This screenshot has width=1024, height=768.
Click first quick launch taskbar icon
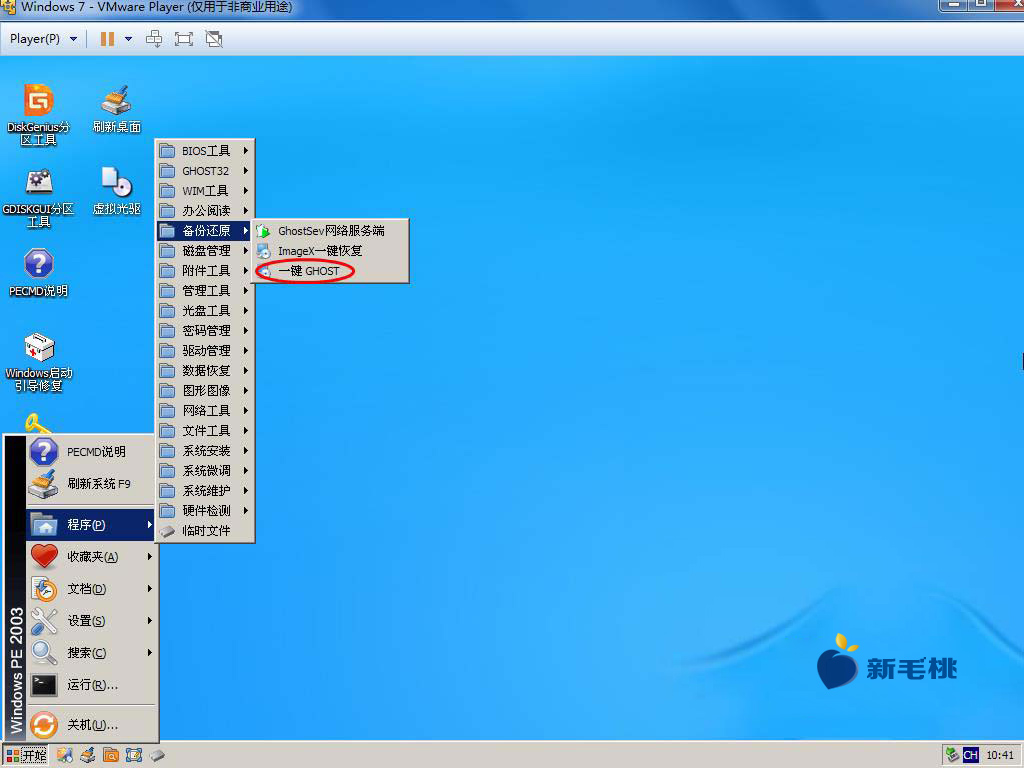65,756
